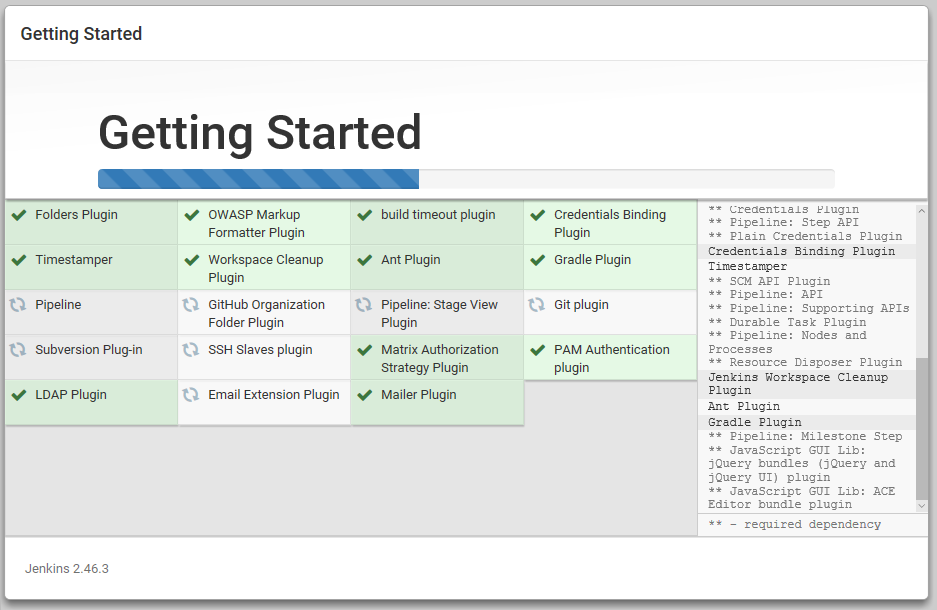Click the build timeout plugin label
Screen dimensions: 937x610
[x=438, y=214]
